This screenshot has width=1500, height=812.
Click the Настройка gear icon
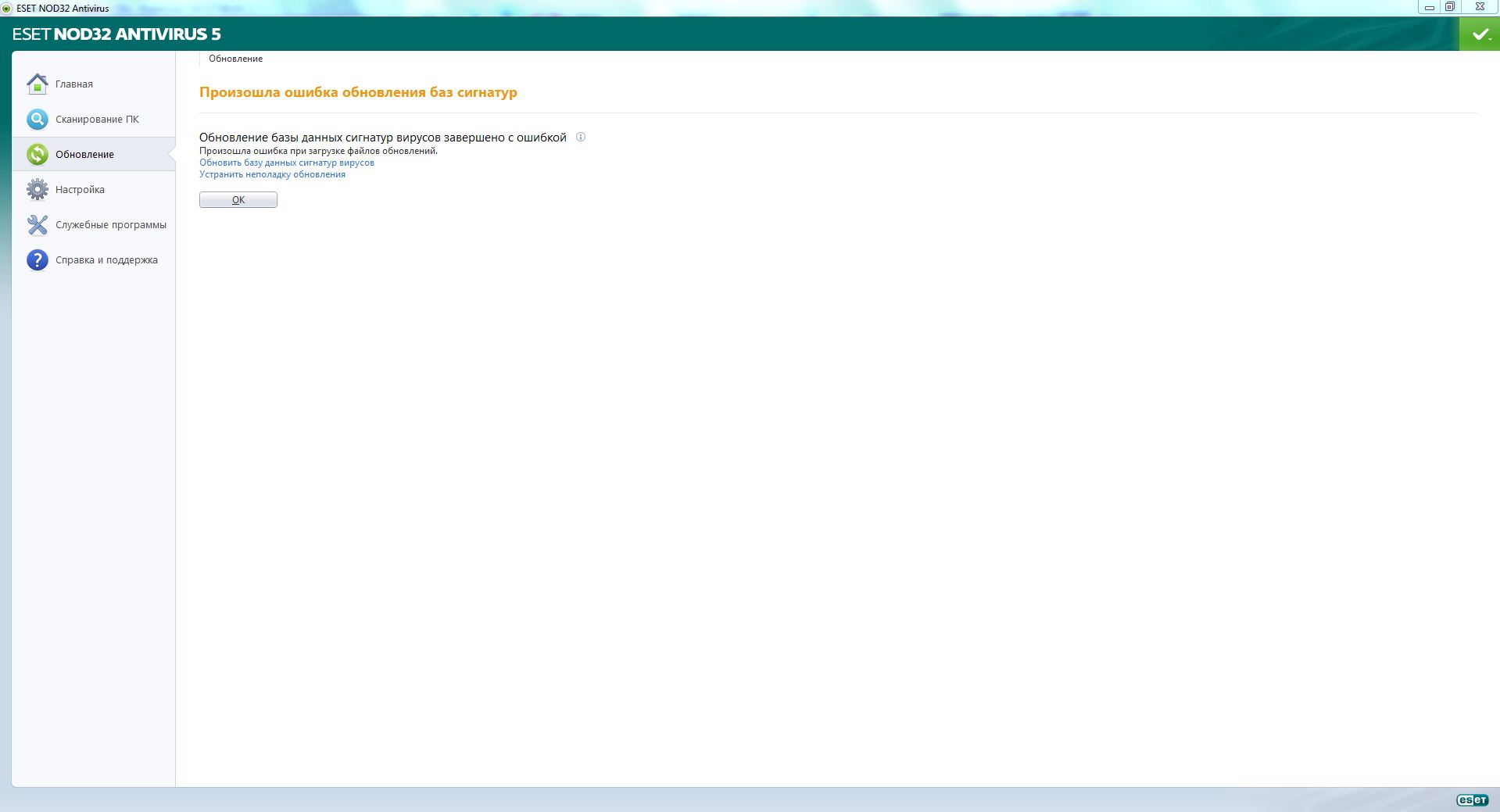(x=38, y=189)
